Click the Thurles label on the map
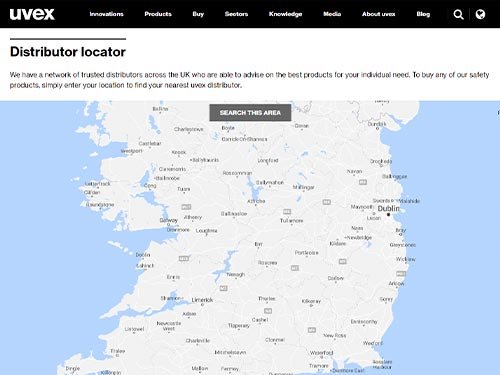500x375 pixels. [x=267, y=299]
